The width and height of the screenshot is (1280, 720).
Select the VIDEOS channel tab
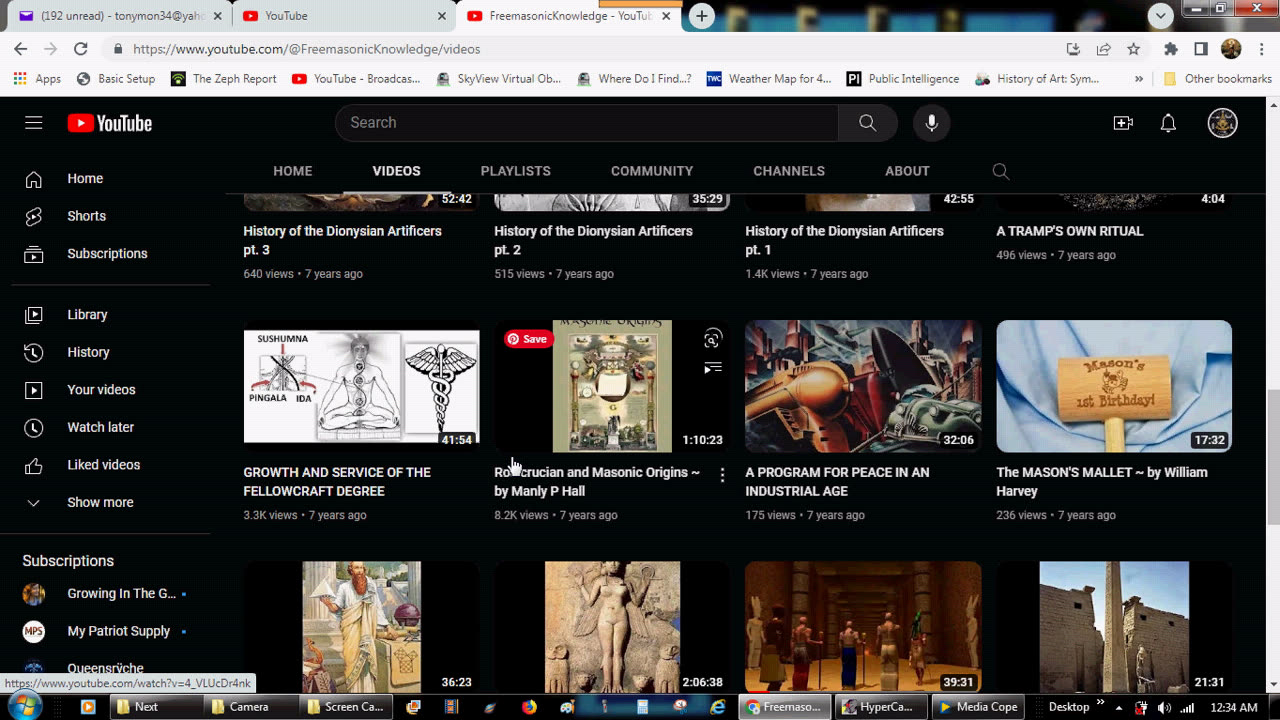396,171
